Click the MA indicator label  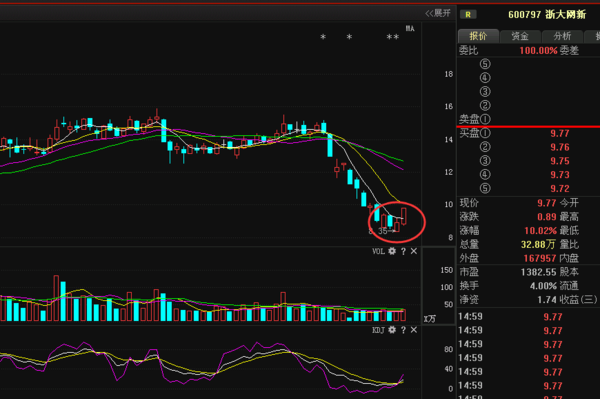click(x=410, y=28)
